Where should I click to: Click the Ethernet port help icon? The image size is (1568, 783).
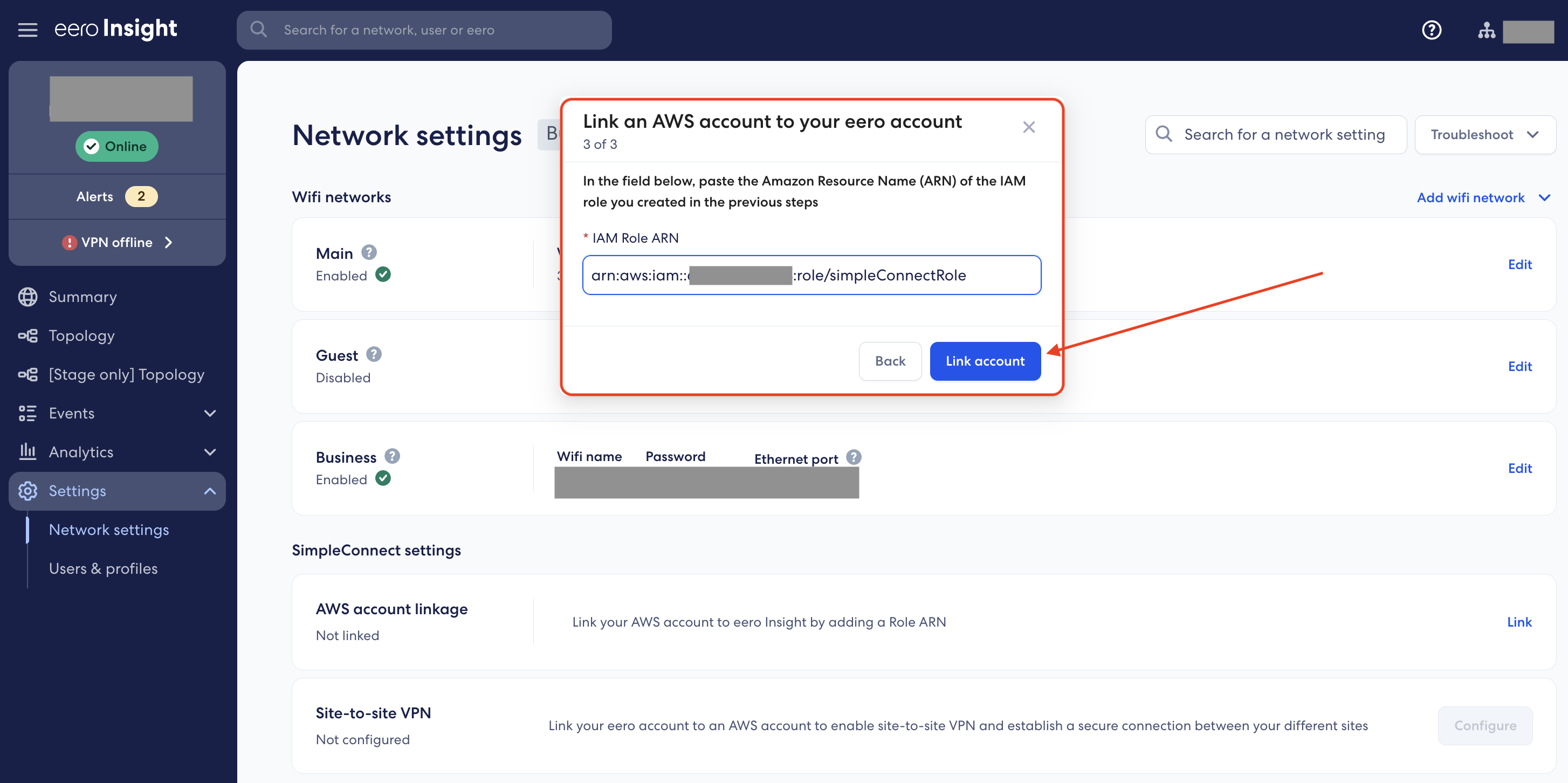[854, 457]
